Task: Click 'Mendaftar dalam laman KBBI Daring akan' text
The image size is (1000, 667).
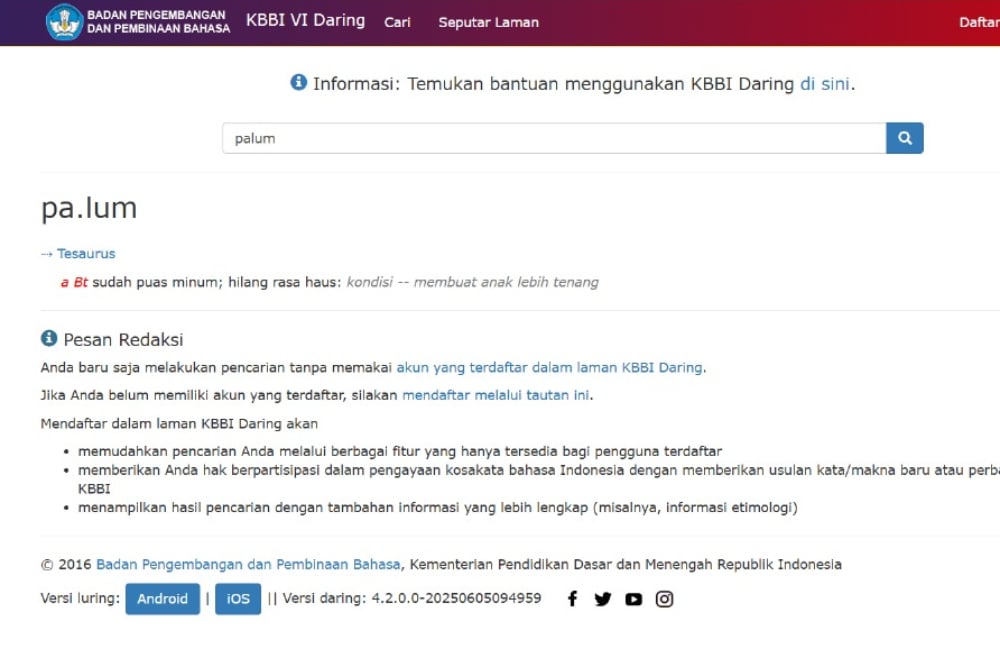Action: tap(179, 423)
